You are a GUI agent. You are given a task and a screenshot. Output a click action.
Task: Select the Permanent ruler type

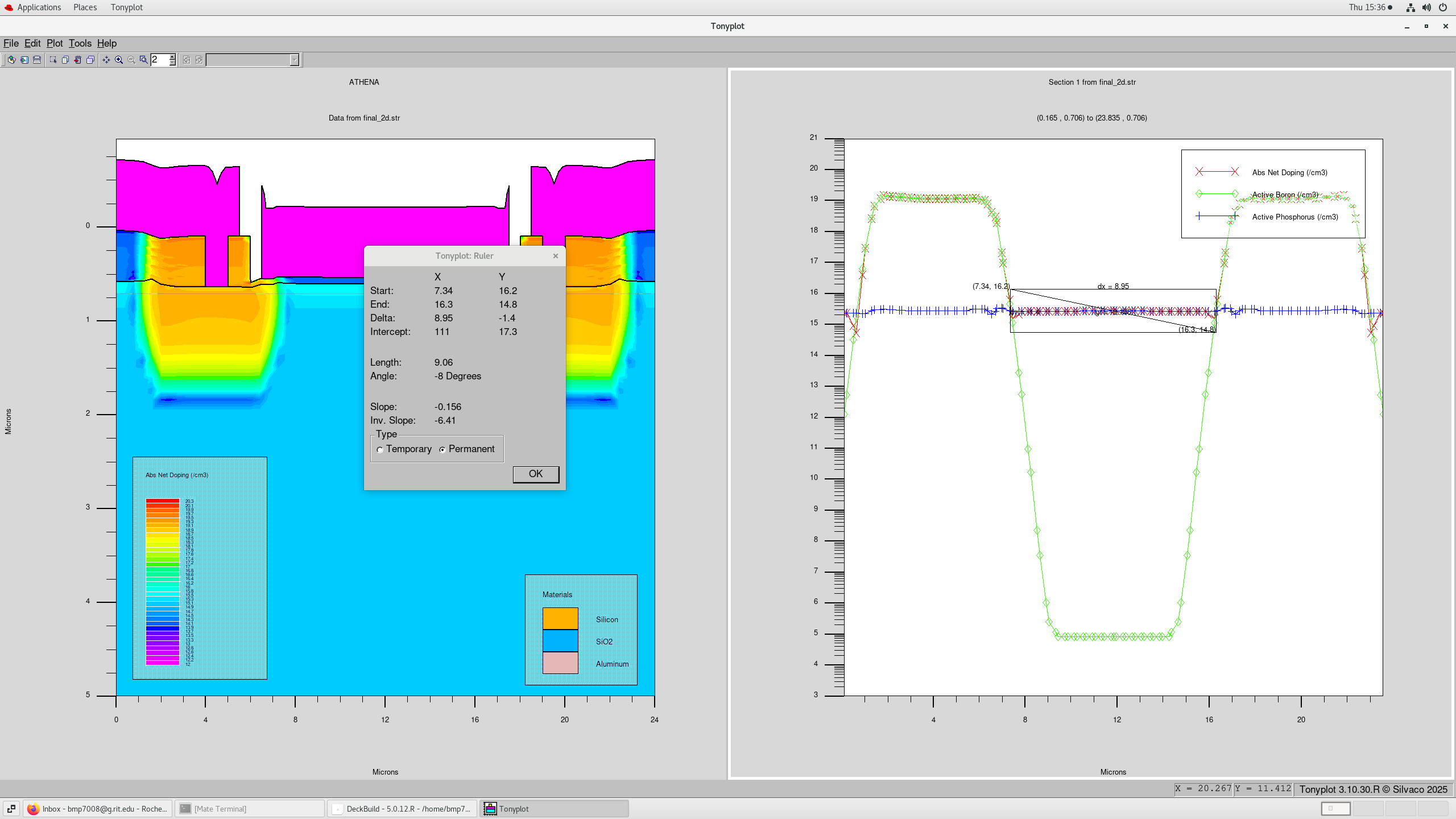(x=442, y=450)
